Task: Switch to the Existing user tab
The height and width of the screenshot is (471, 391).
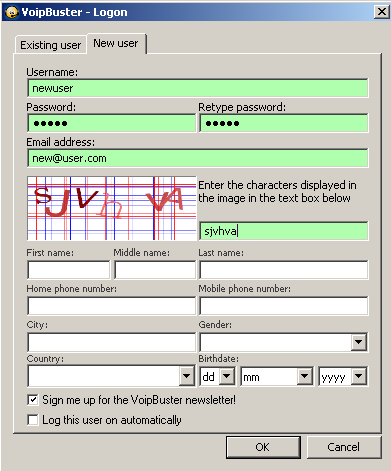Action: point(50,45)
